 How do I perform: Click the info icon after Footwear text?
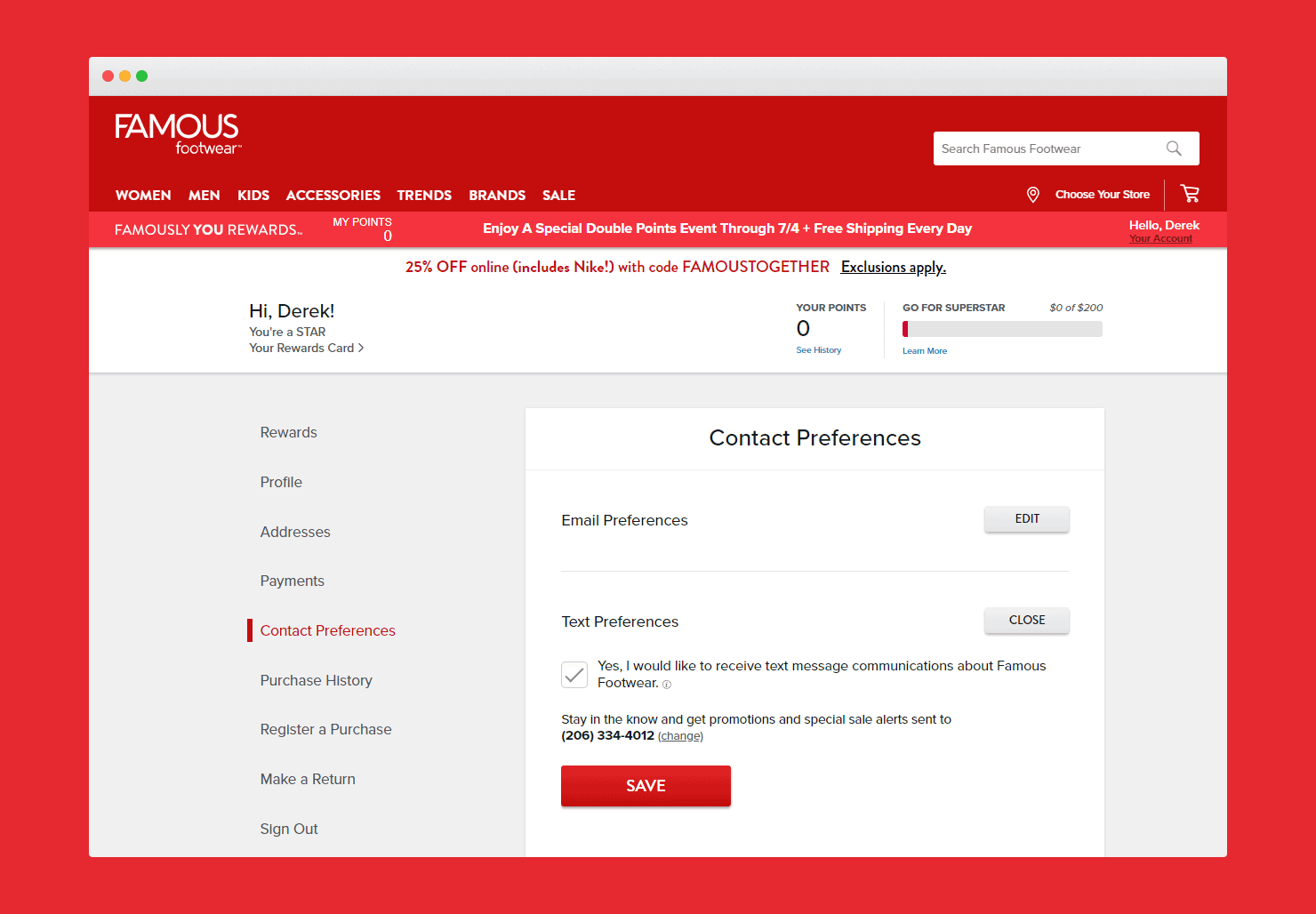667,685
